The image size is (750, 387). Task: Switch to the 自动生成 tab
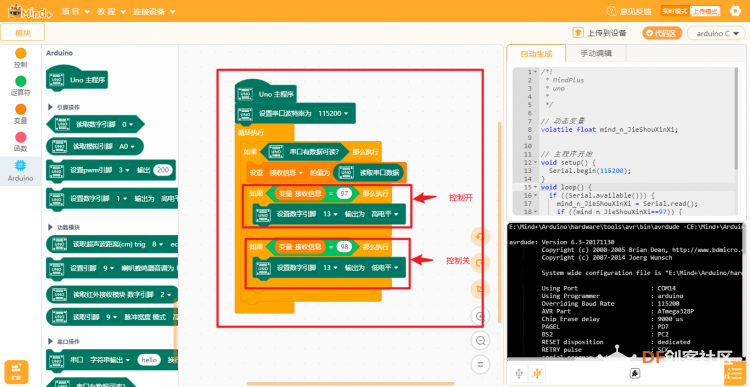(x=536, y=53)
